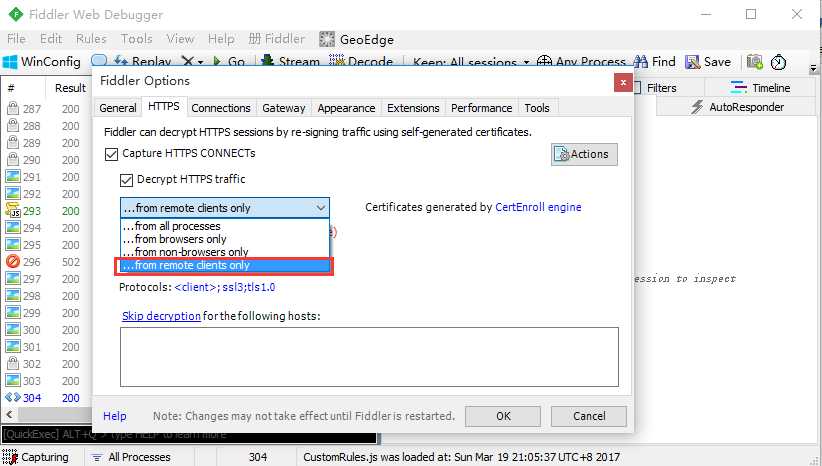Expand the toolbar overflow arrow
The image size is (822, 466).
click(x=813, y=68)
